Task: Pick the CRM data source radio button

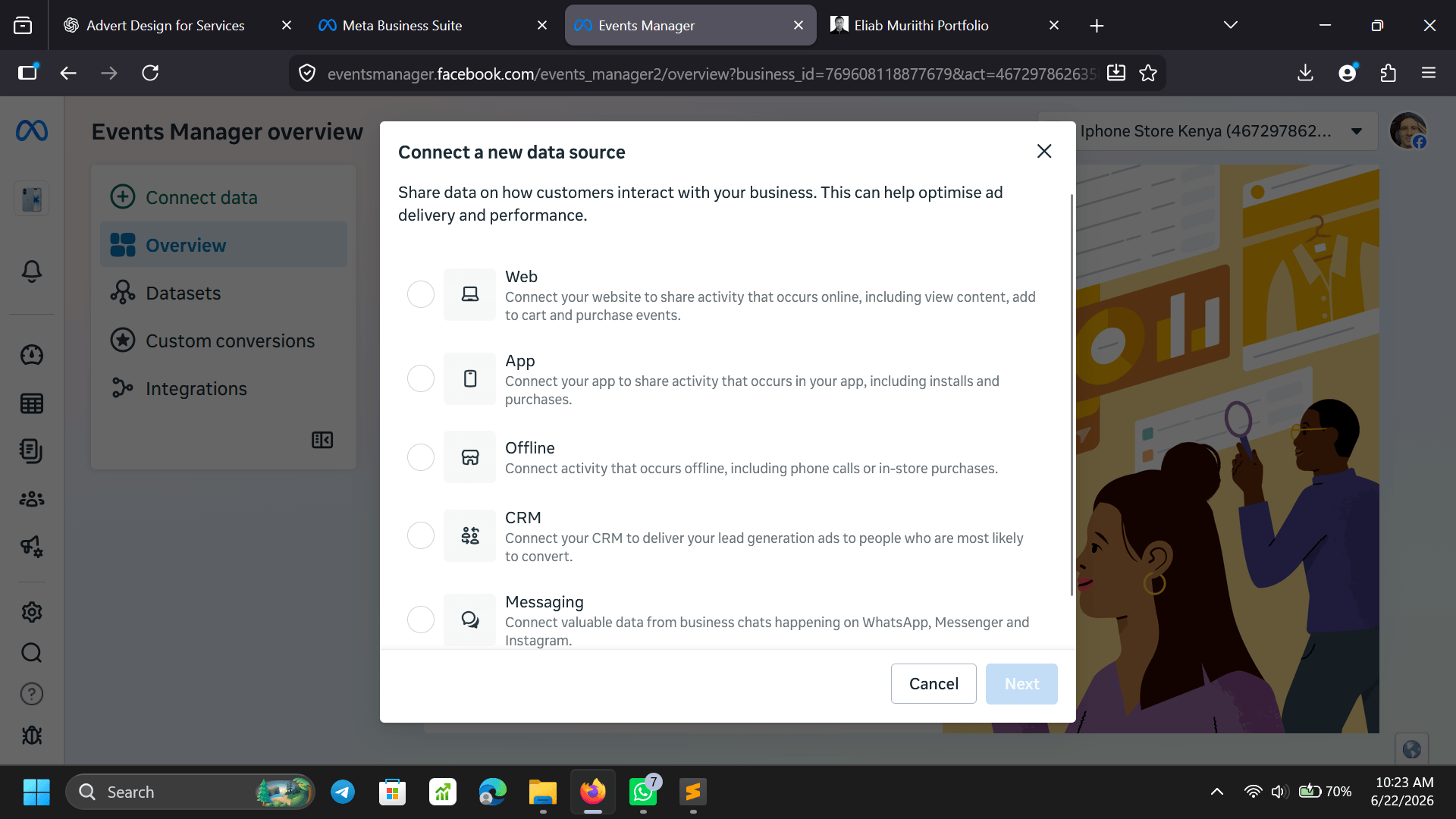Action: coord(421,535)
